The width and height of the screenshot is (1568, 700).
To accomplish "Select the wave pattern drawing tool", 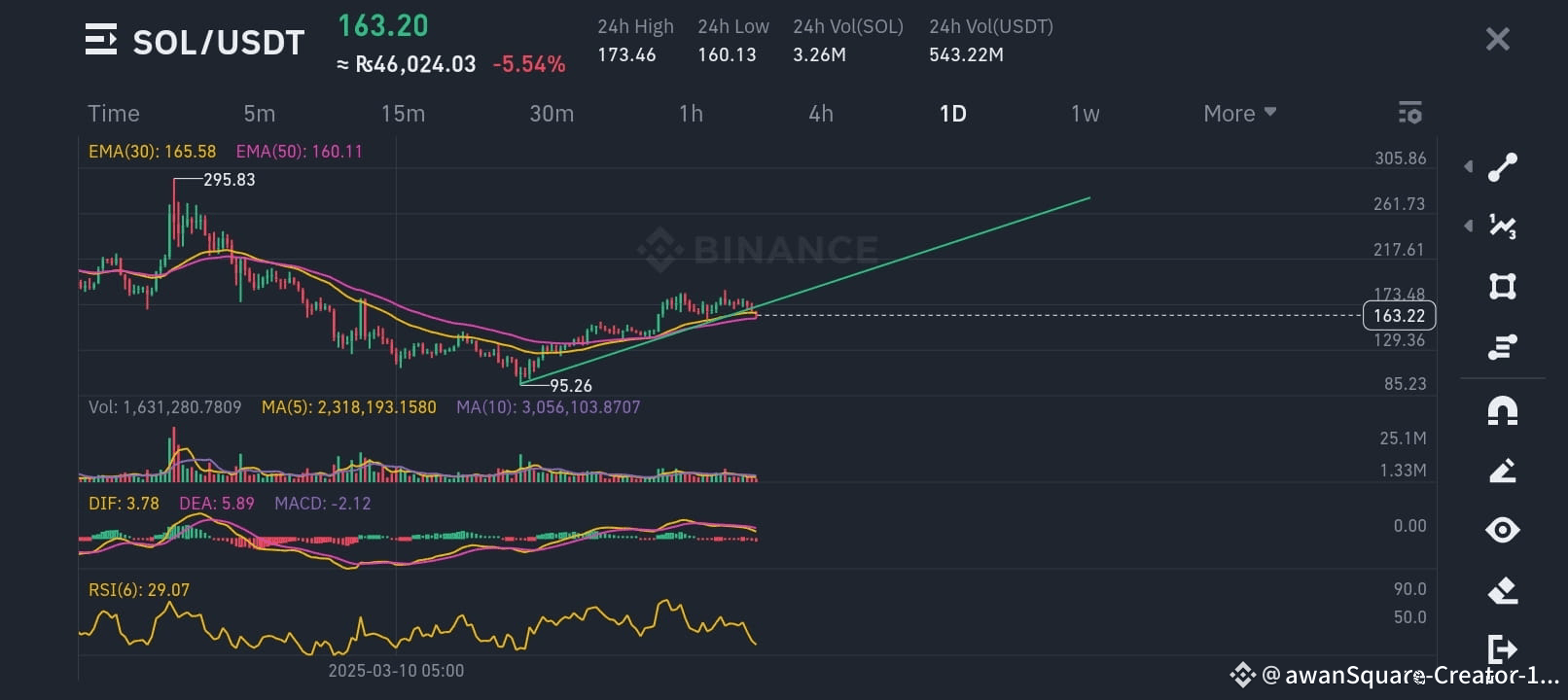I will point(1503,227).
